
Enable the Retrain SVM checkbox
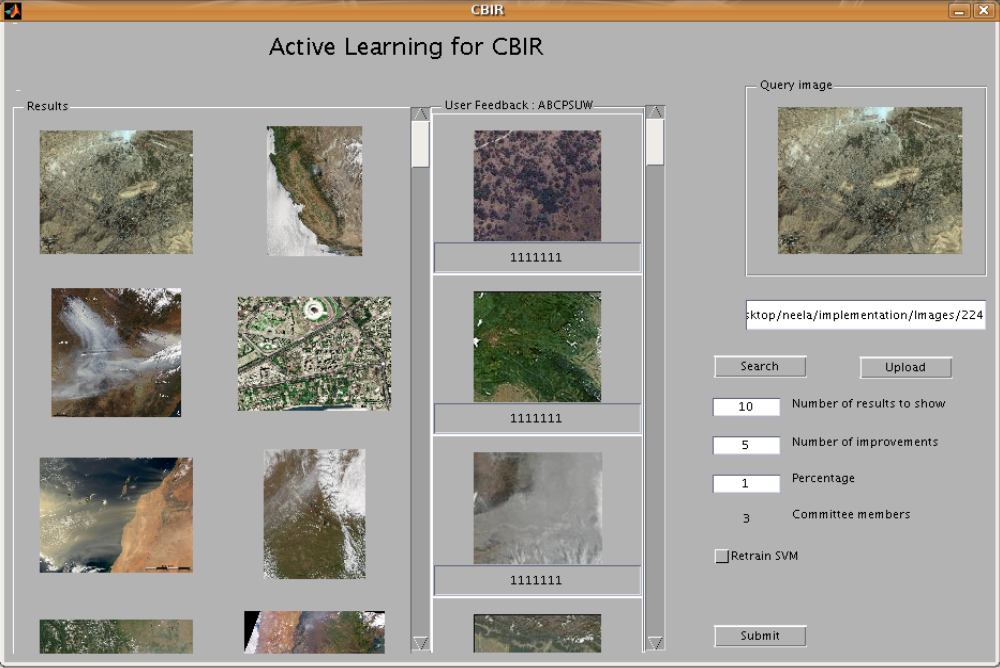click(722, 557)
